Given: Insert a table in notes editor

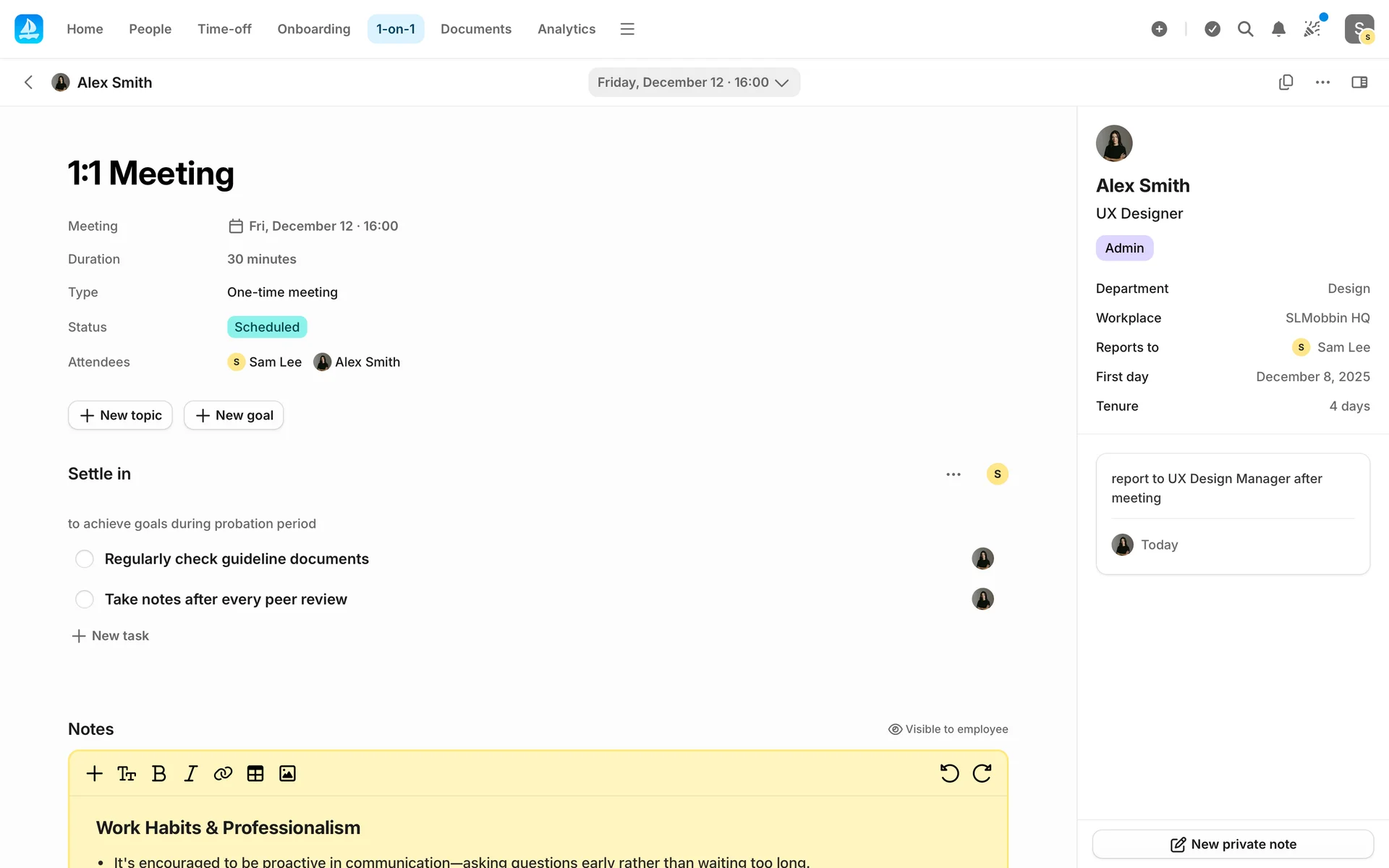Looking at the screenshot, I should pyautogui.click(x=255, y=773).
